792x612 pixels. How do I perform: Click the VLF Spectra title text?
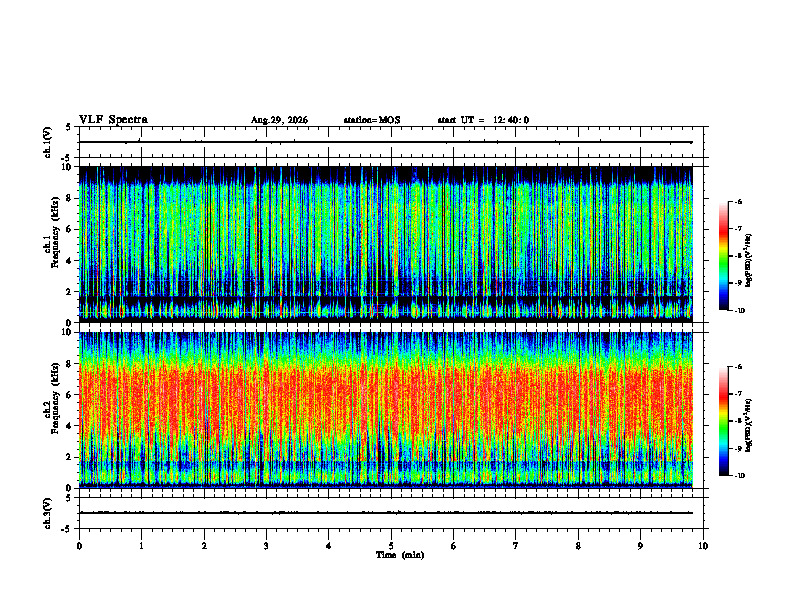click(113, 120)
